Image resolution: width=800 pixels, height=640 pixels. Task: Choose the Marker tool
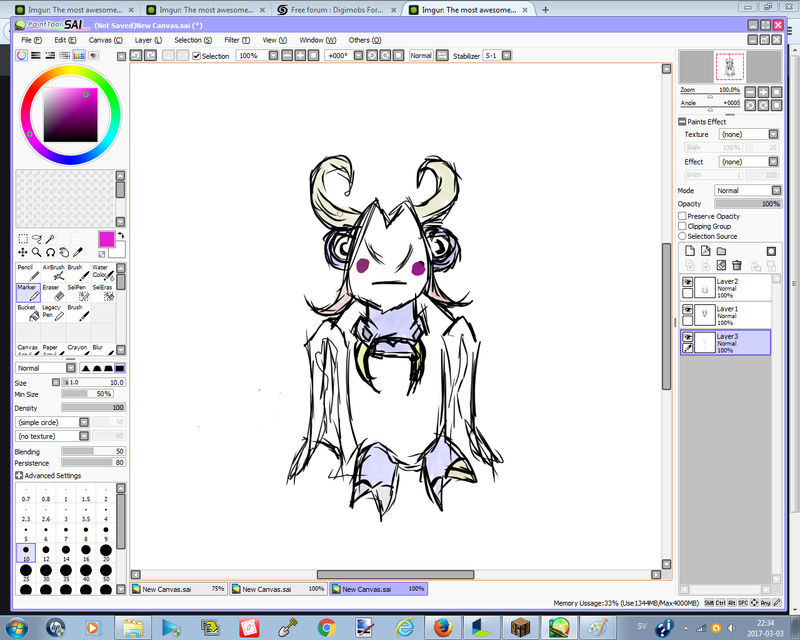point(28,292)
